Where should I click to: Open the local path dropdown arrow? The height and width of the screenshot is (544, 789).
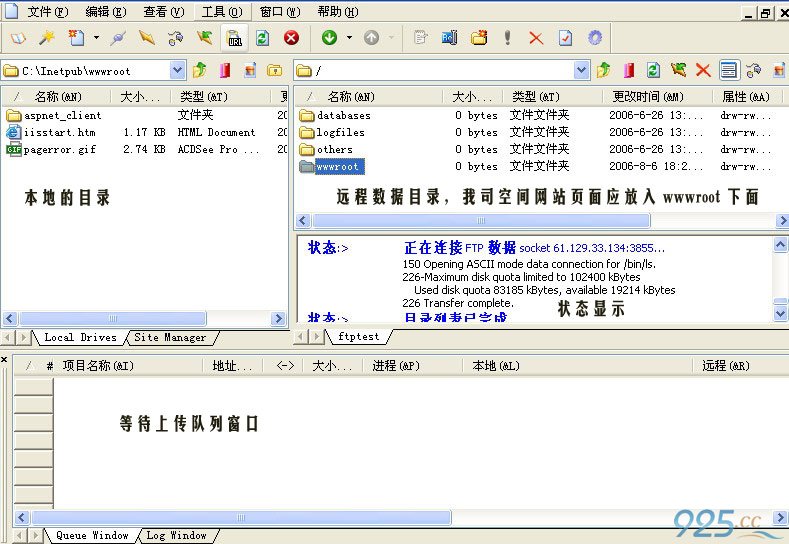(177, 70)
